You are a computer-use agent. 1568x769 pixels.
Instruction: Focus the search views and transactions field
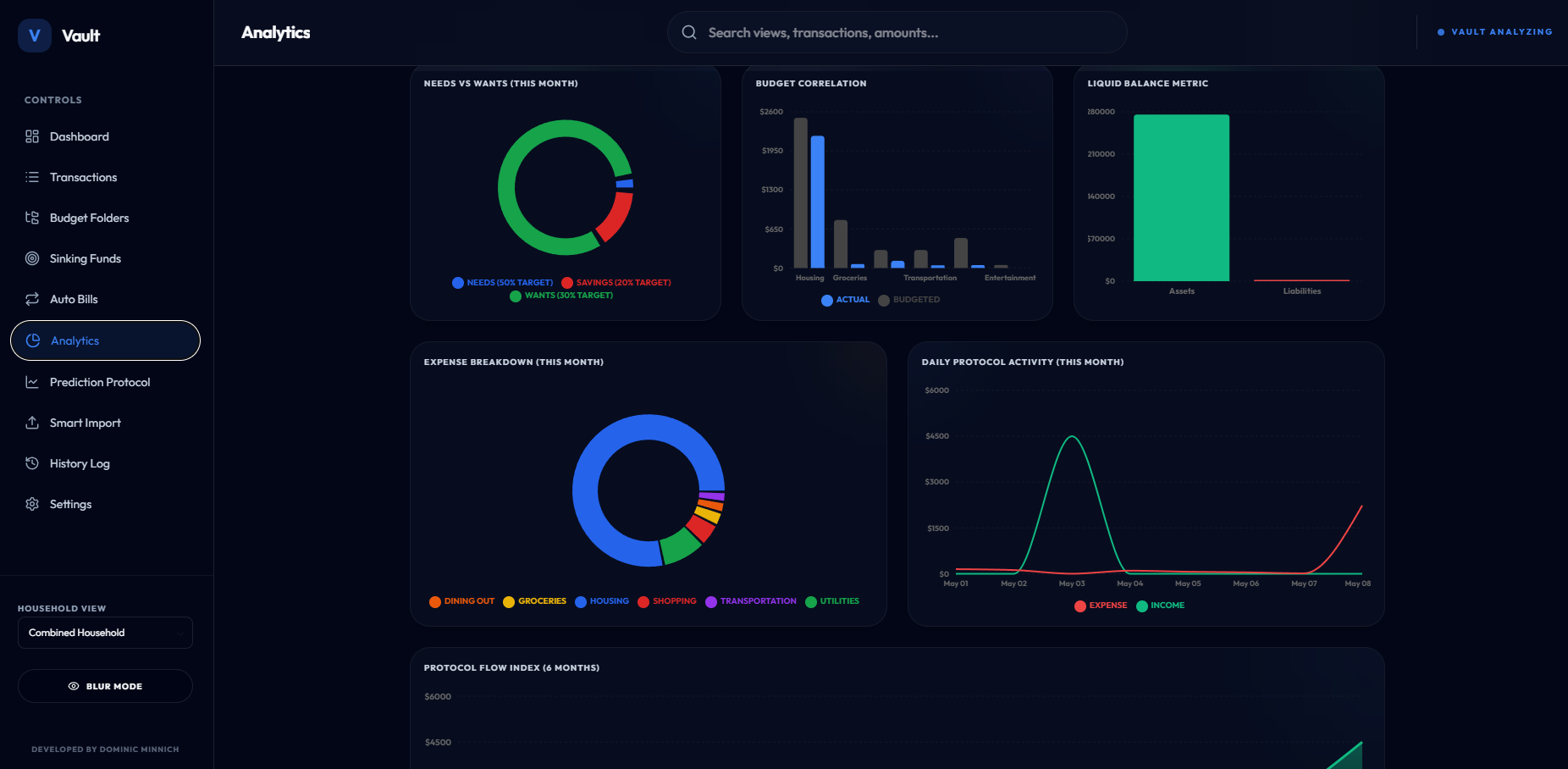(897, 32)
